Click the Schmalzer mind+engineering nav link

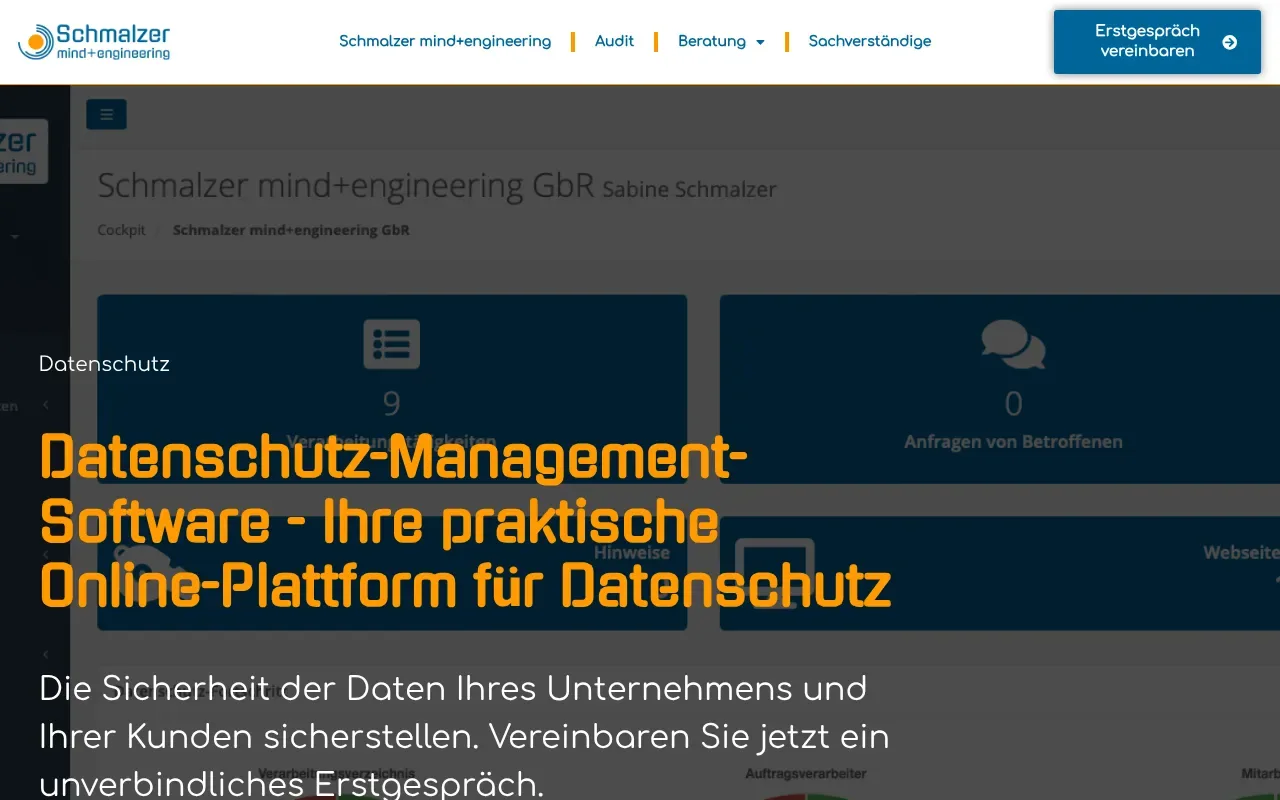(x=445, y=41)
